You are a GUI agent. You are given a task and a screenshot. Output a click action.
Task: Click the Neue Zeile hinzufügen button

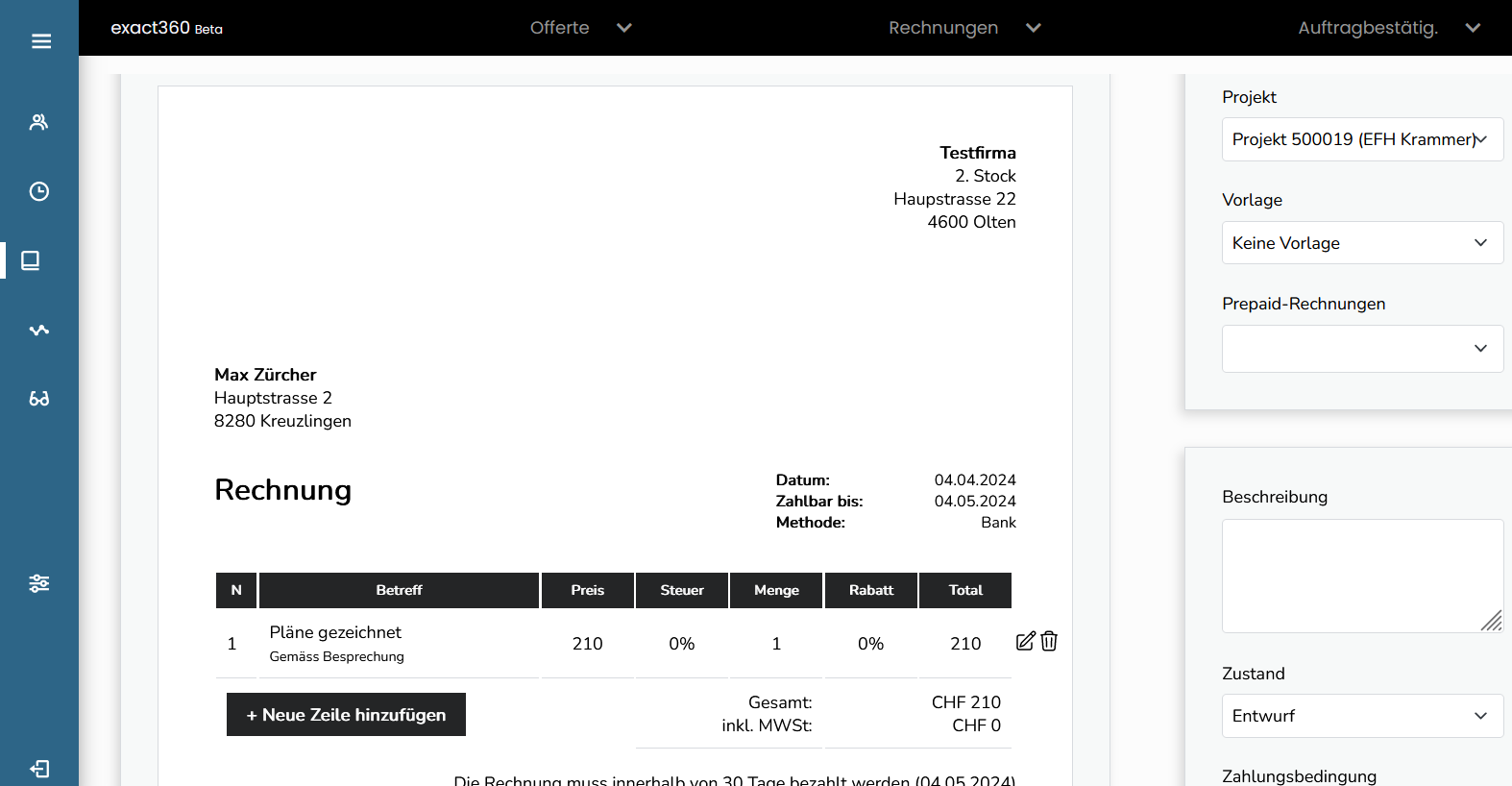click(346, 715)
